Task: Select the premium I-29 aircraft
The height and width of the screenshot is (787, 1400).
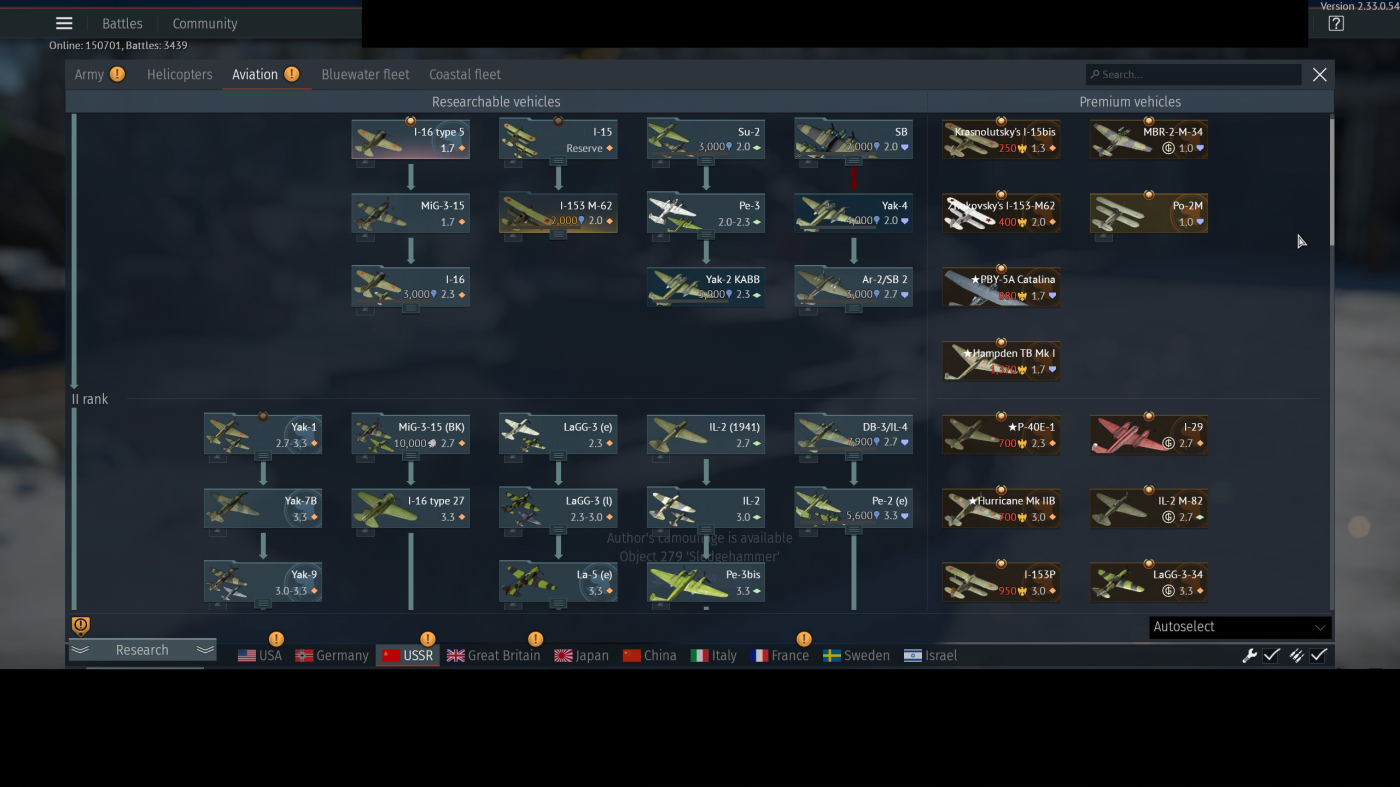Action: 1149,435
